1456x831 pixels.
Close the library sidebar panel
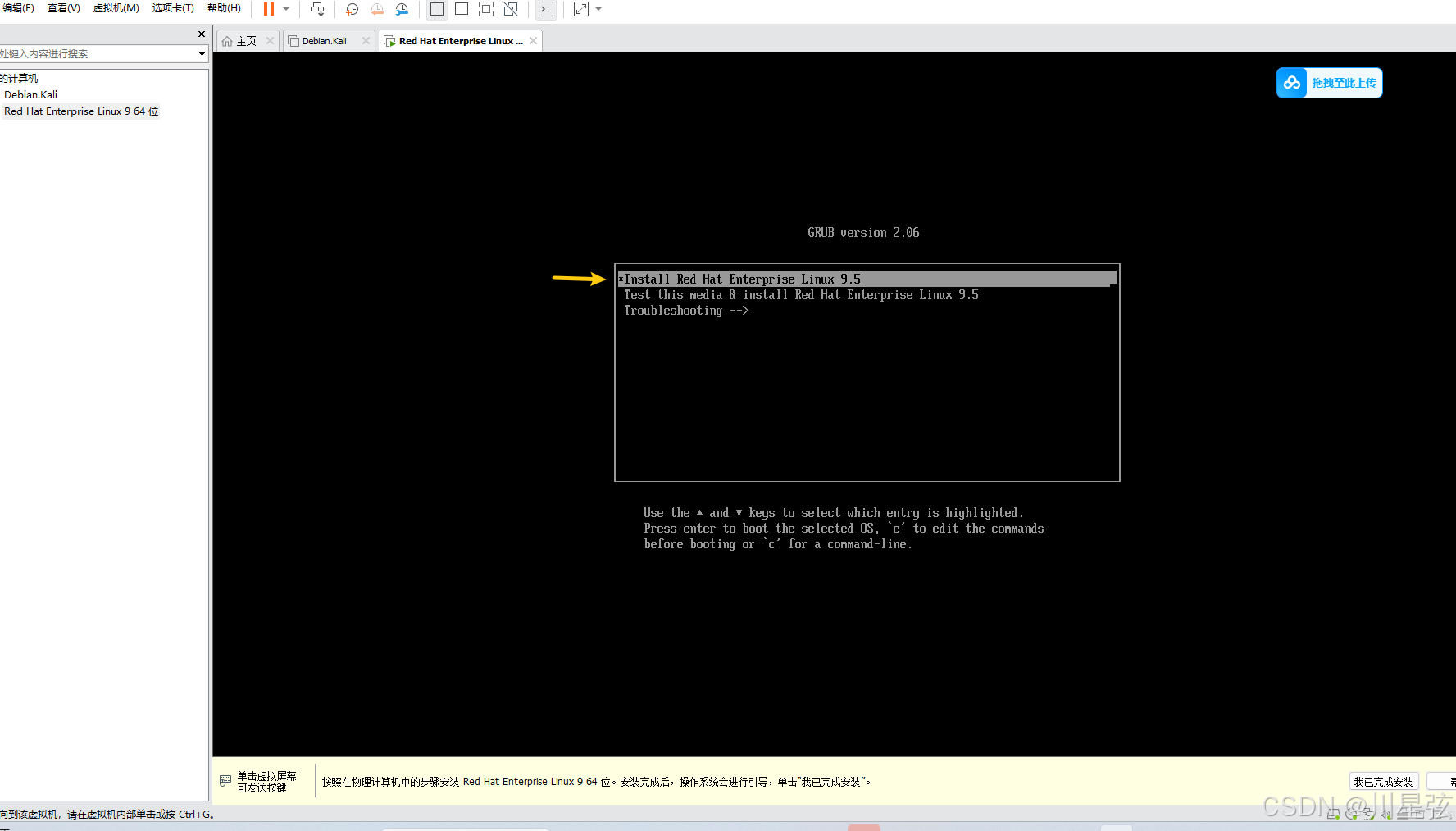pyautogui.click(x=202, y=34)
